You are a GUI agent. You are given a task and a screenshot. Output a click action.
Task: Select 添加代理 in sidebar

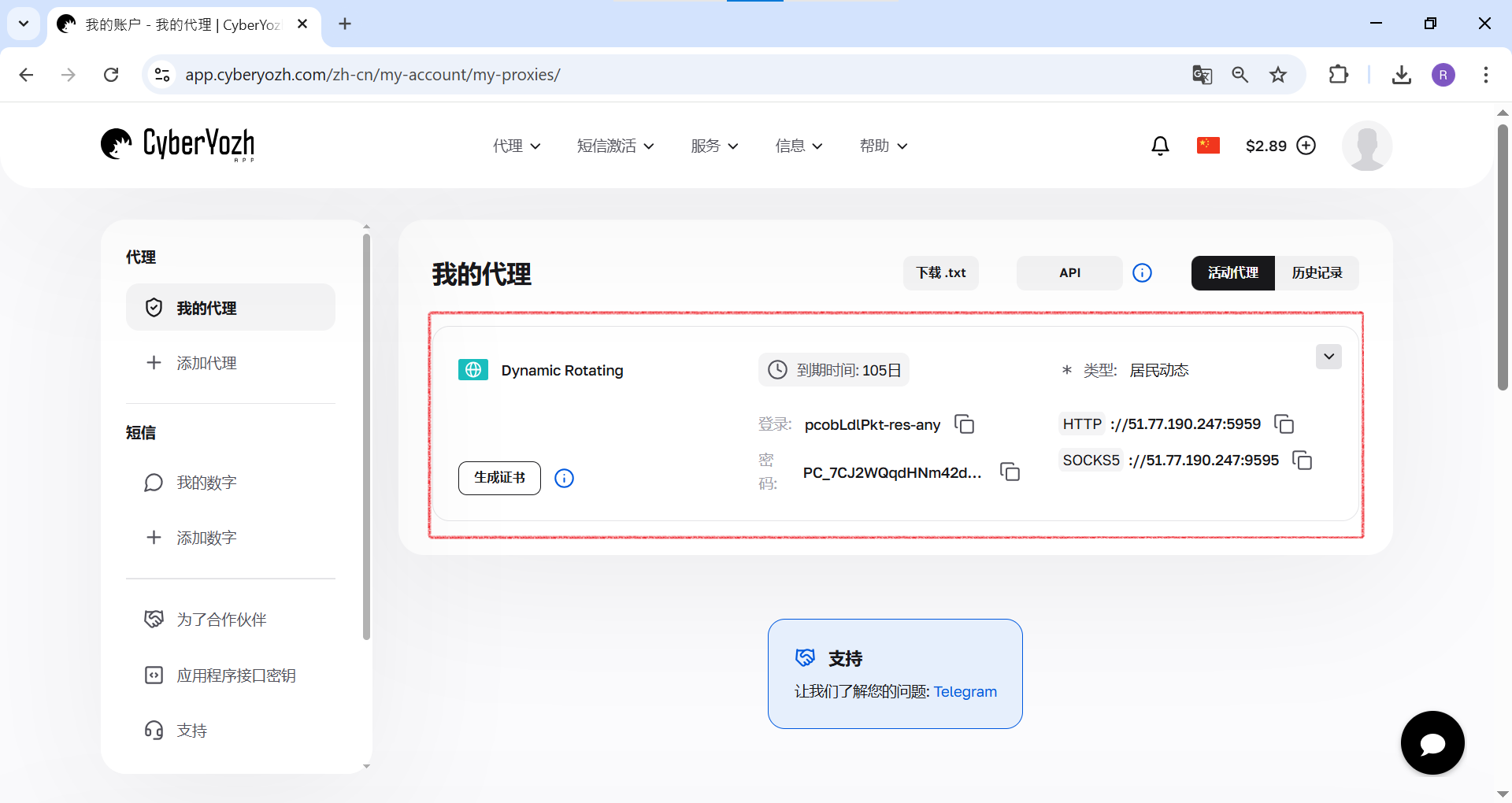pos(206,363)
